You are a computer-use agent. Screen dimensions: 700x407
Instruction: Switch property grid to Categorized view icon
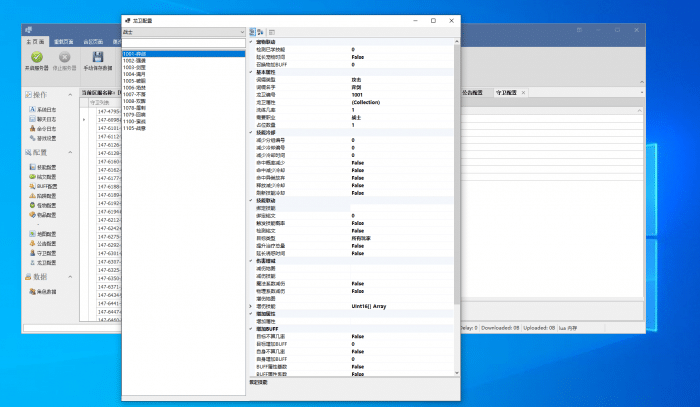pos(252,32)
